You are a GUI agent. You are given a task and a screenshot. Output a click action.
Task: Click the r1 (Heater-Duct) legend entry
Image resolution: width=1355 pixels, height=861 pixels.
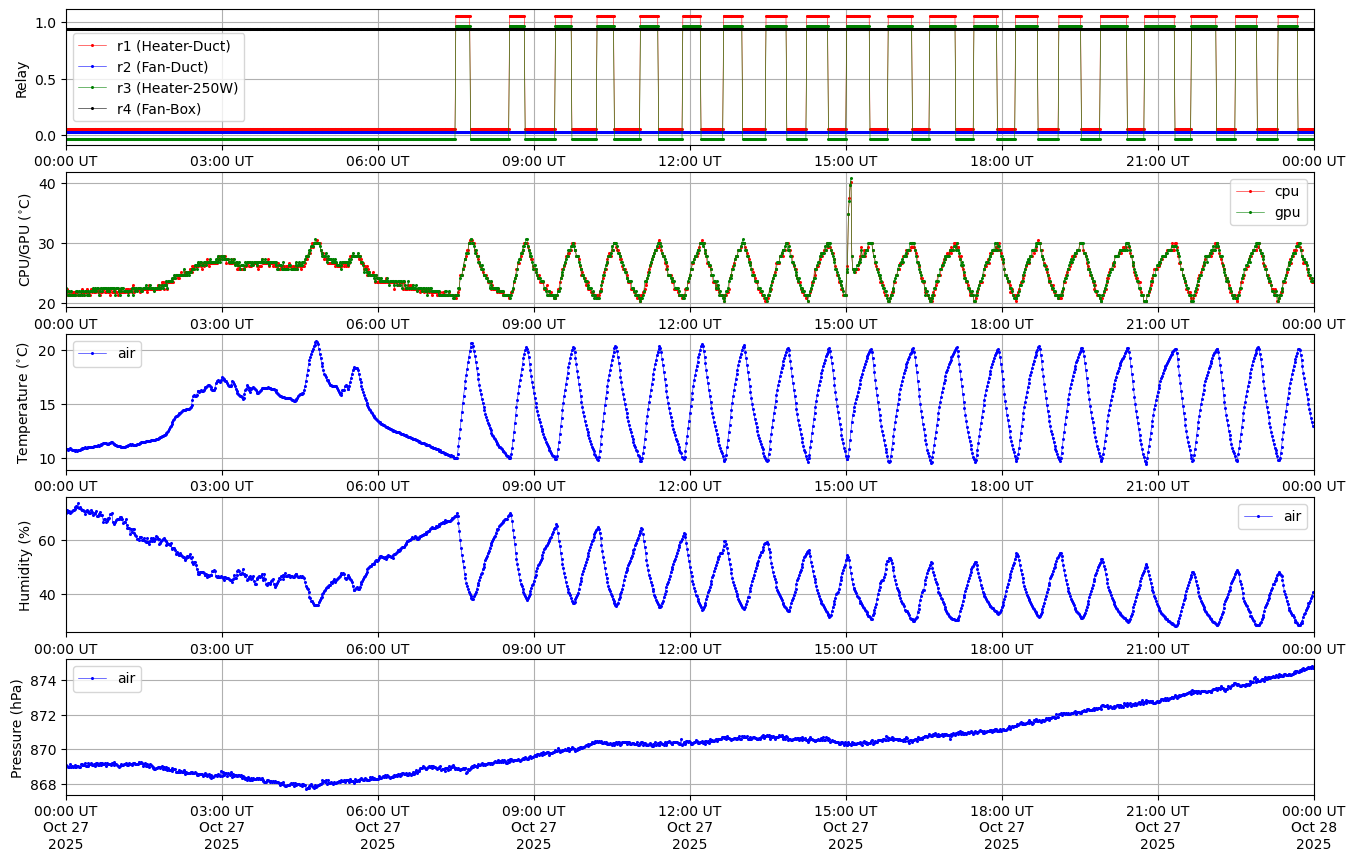coord(173,46)
